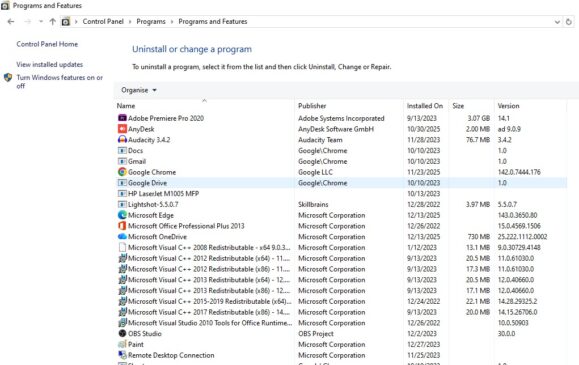Click version 15.0.4569.1506 of Office
579x365 pixels.
pos(519,226)
